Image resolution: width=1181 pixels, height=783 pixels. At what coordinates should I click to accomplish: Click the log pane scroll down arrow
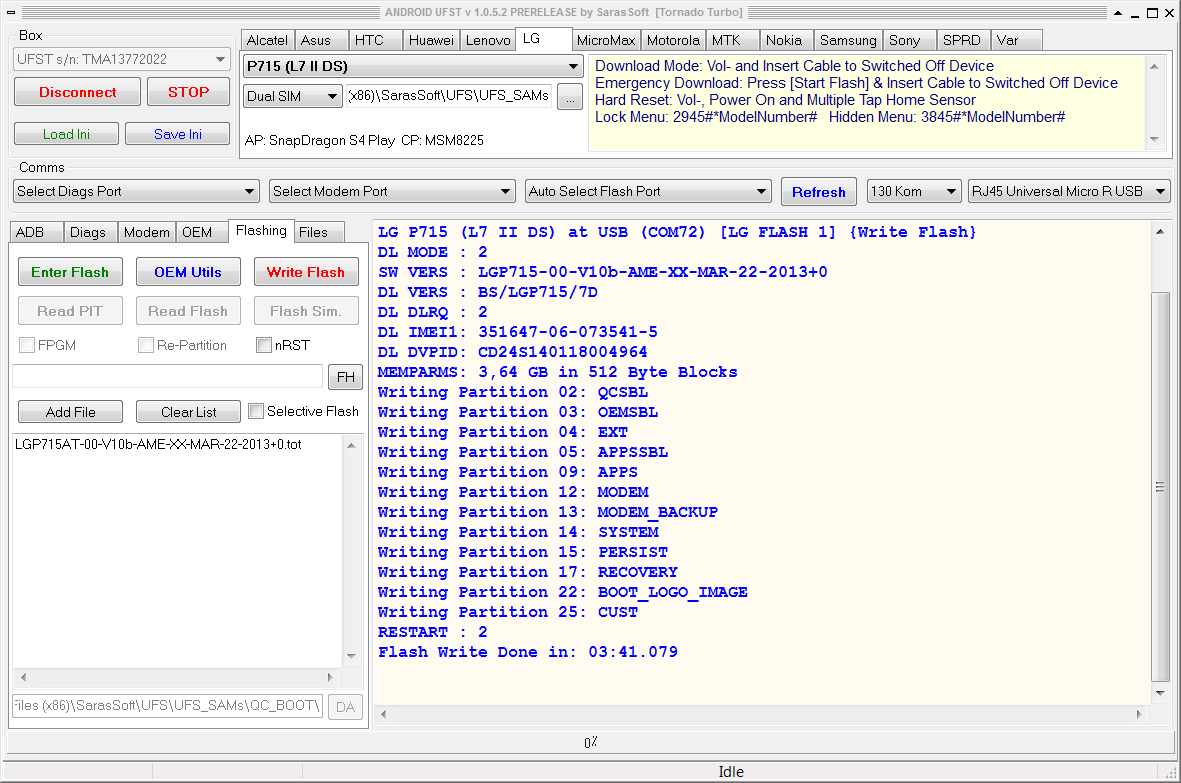[x=1160, y=693]
